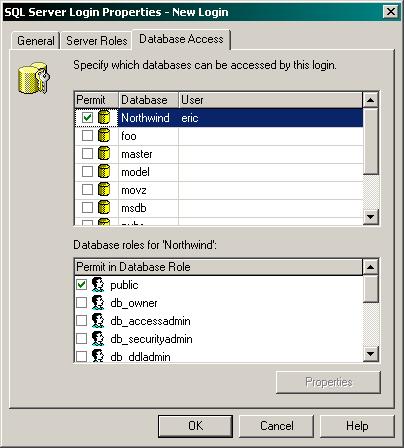
Task: Click the User column header
Action: (270, 100)
